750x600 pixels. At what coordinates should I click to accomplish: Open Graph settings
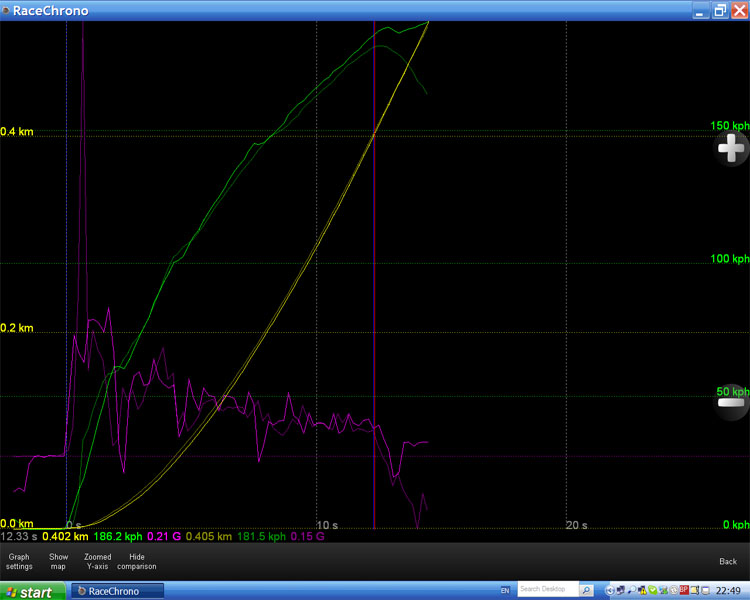point(19,561)
